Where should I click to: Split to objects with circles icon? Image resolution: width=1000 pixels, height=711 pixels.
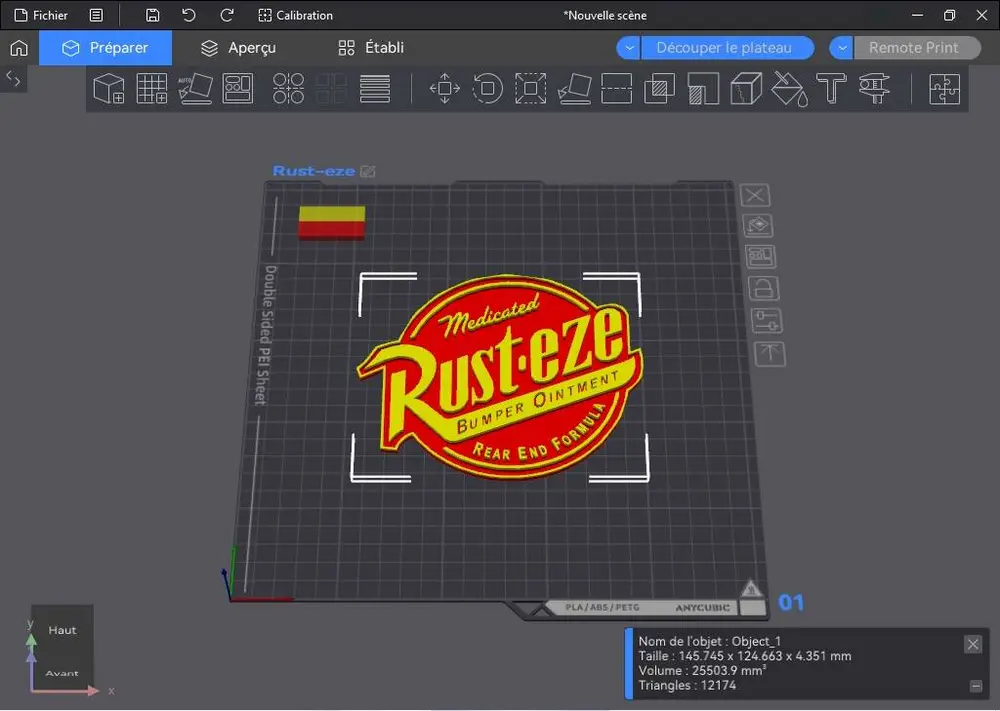click(x=288, y=88)
